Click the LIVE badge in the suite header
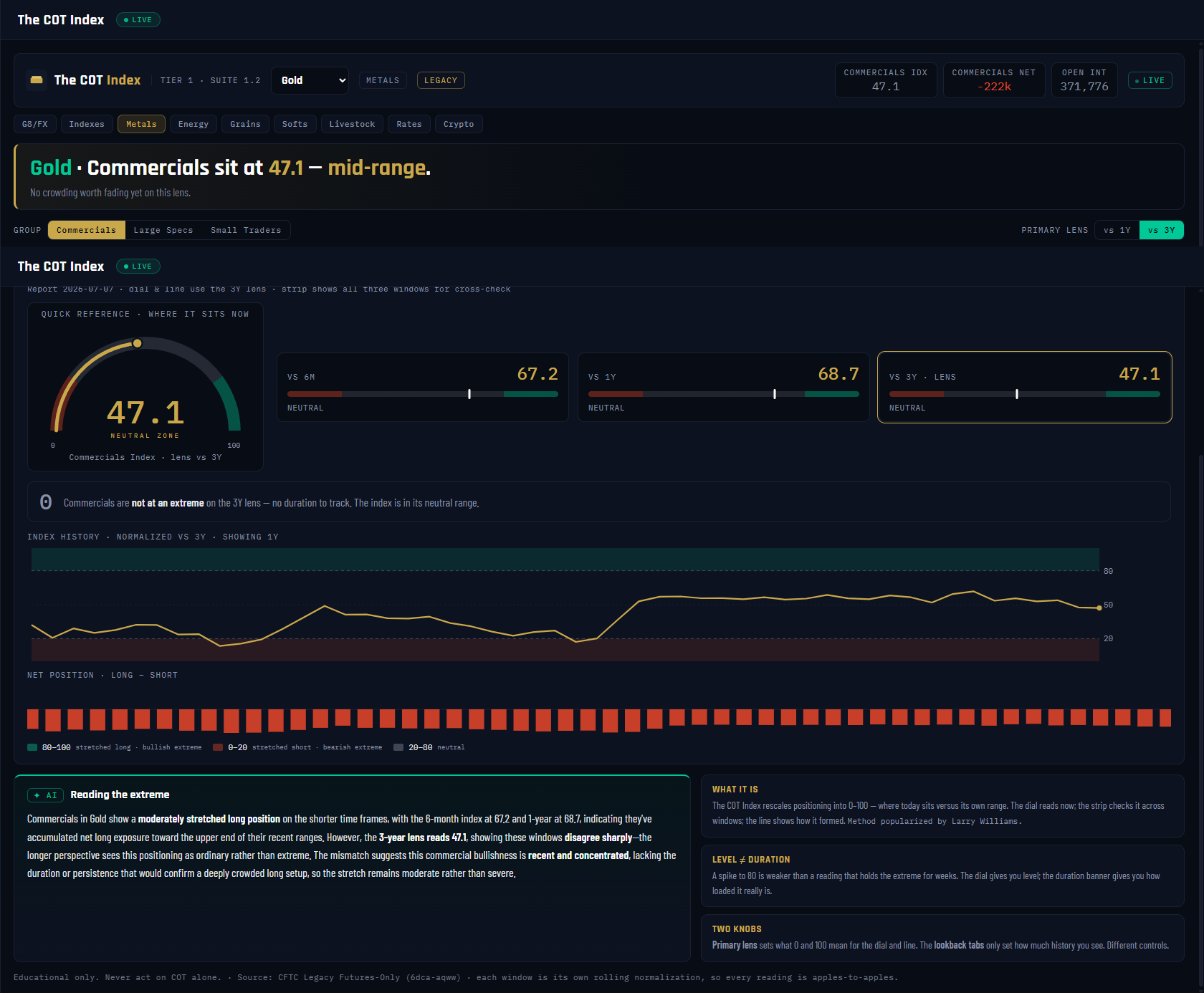1204x993 pixels. tap(1150, 80)
